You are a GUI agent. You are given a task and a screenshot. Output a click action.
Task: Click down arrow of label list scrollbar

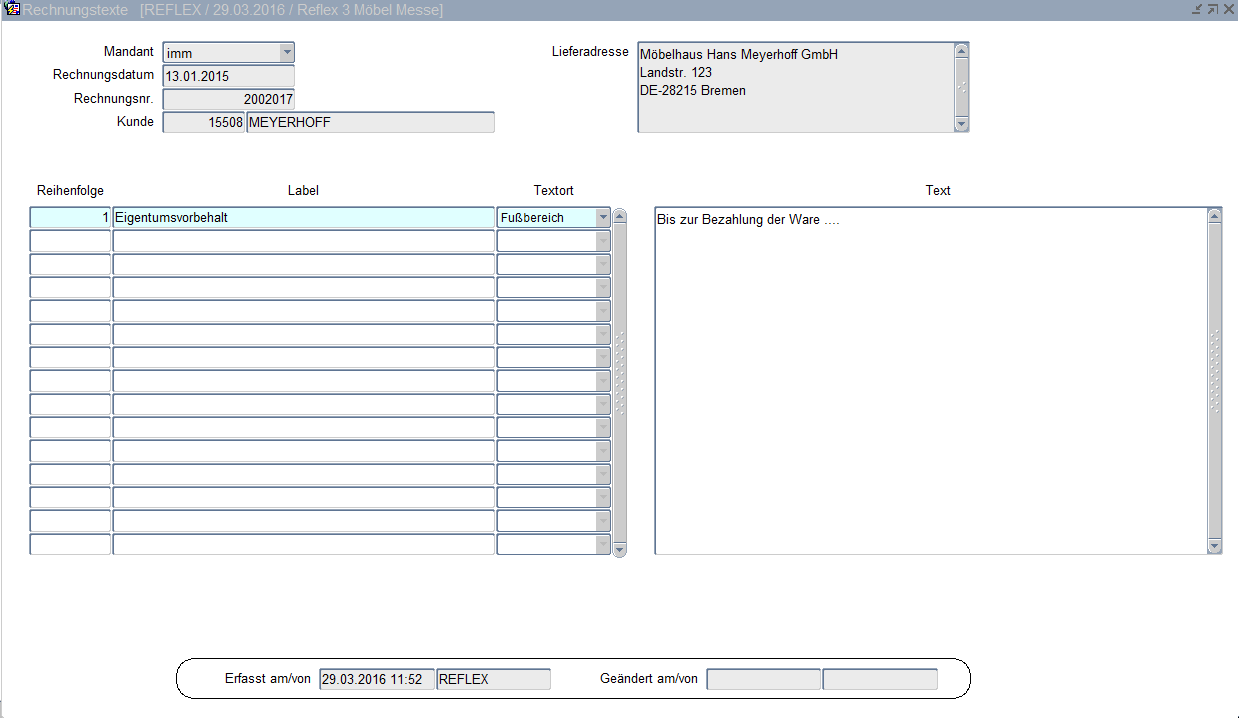click(619, 549)
